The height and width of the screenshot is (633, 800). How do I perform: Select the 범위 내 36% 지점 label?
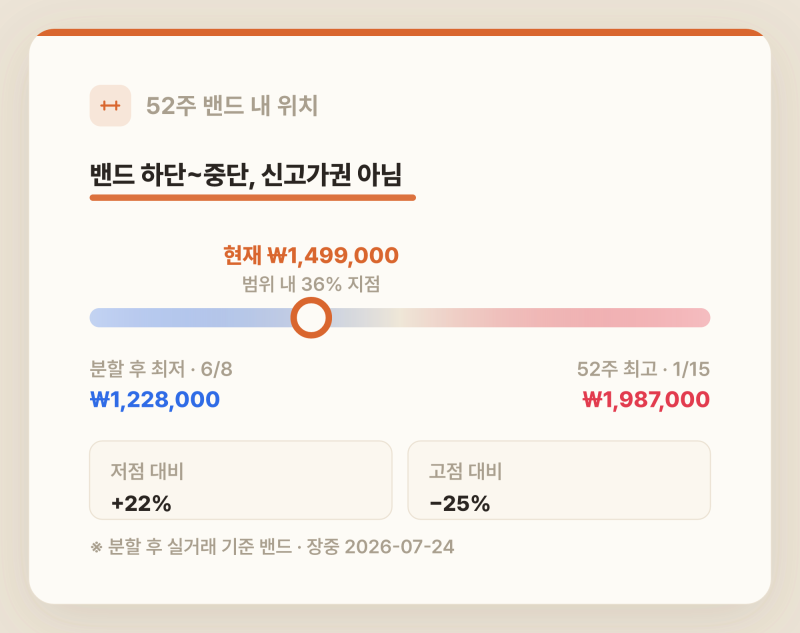(311, 284)
